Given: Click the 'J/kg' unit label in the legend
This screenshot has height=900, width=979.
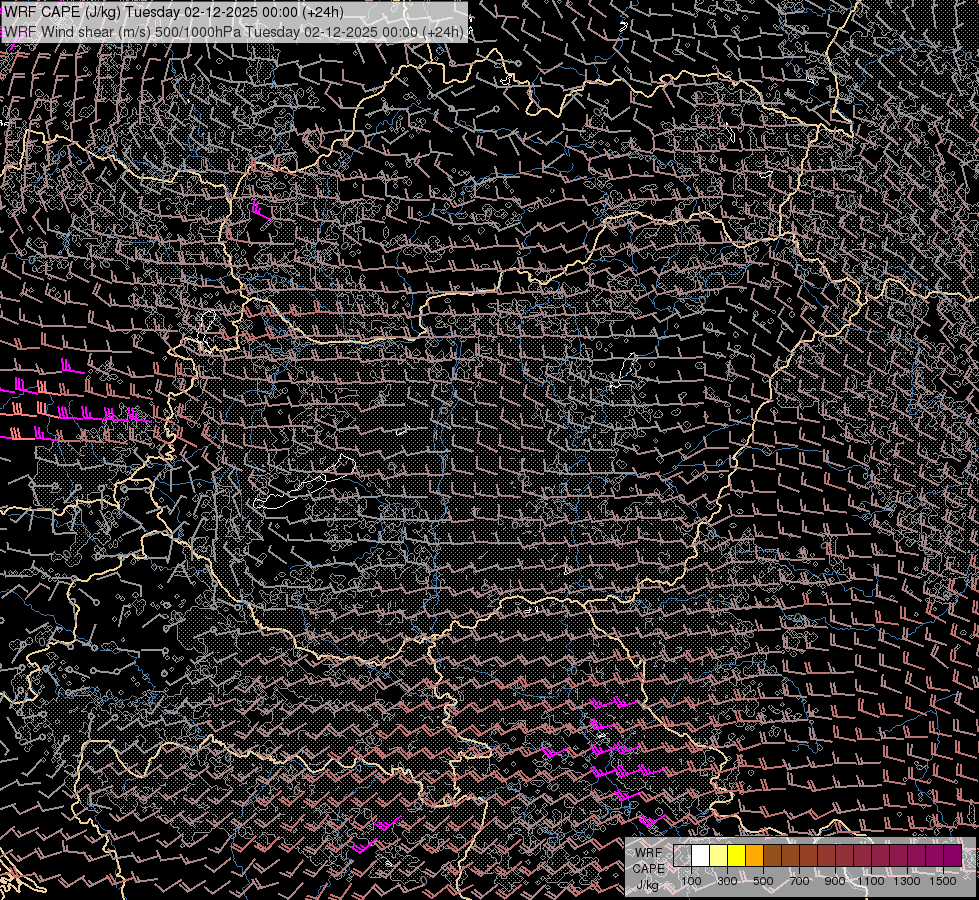Looking at the screenshot, I should [647, 885].
